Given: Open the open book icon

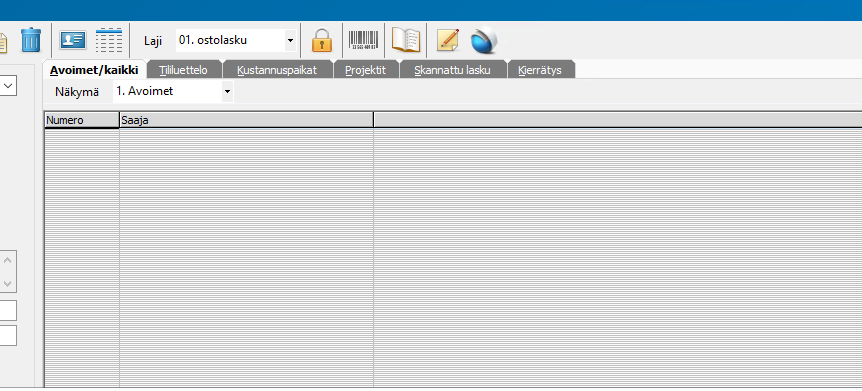Looking at the screenshot, I should pos(406,41).
